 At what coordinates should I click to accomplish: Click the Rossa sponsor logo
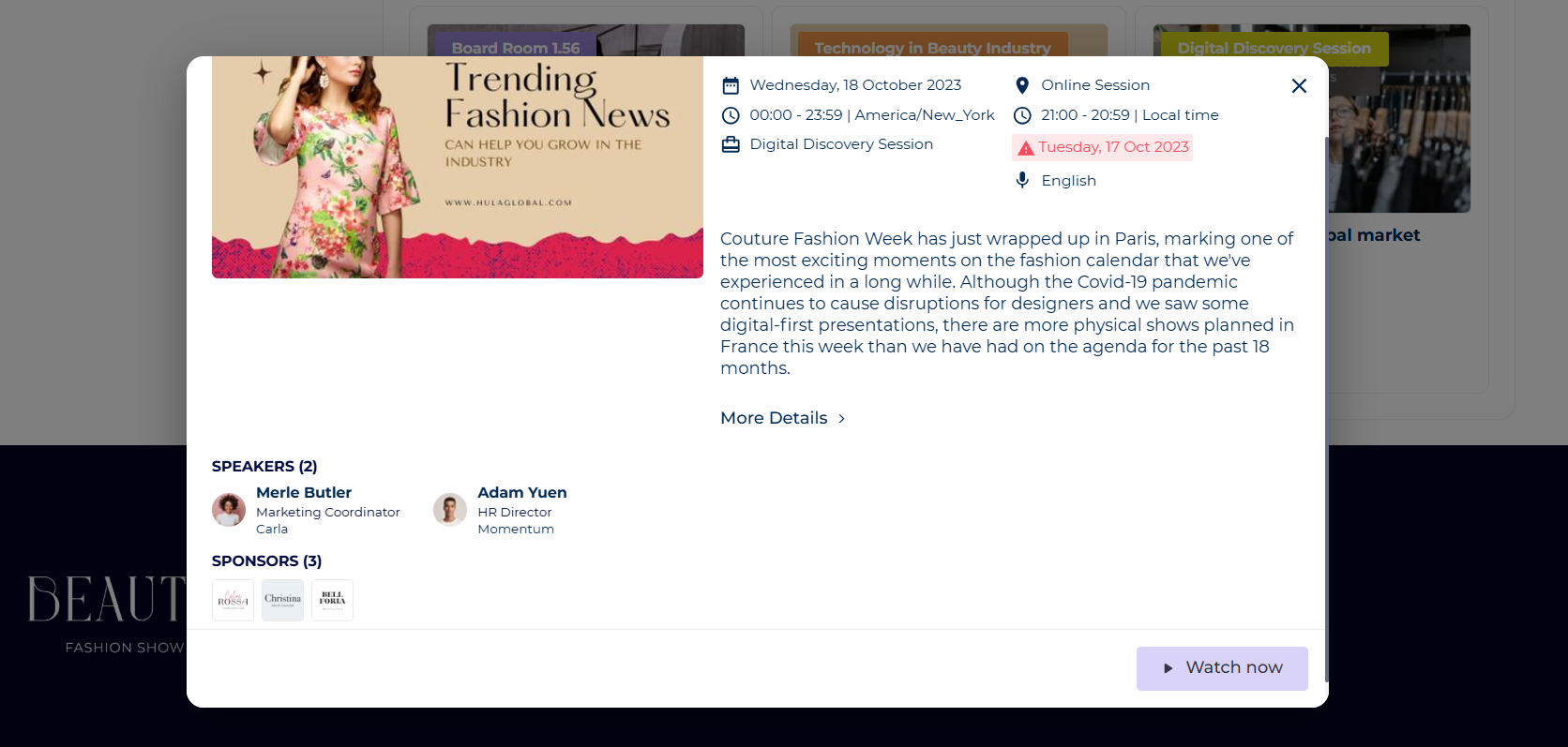[233, 600]
